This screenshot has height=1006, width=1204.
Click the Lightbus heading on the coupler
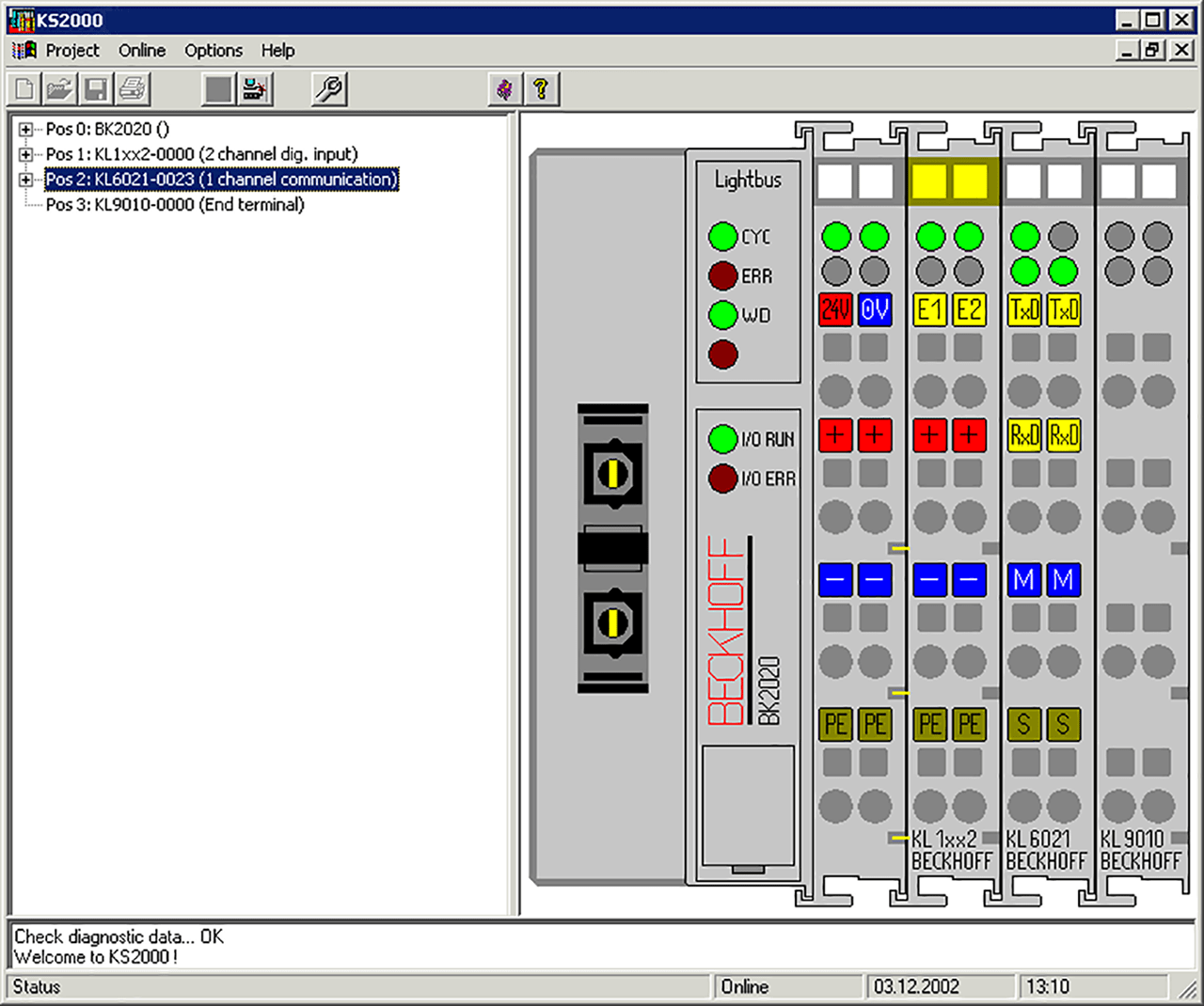748,180
